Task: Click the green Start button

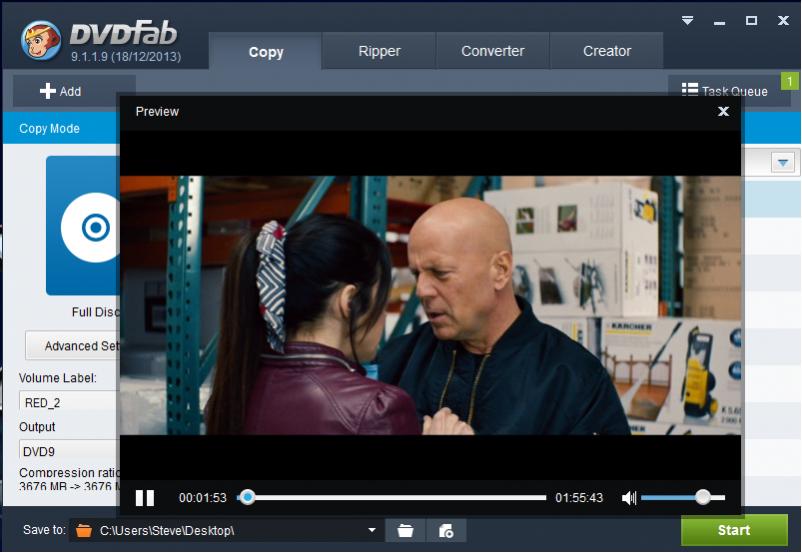Action: pyautogui.click(x=733, y=530)
